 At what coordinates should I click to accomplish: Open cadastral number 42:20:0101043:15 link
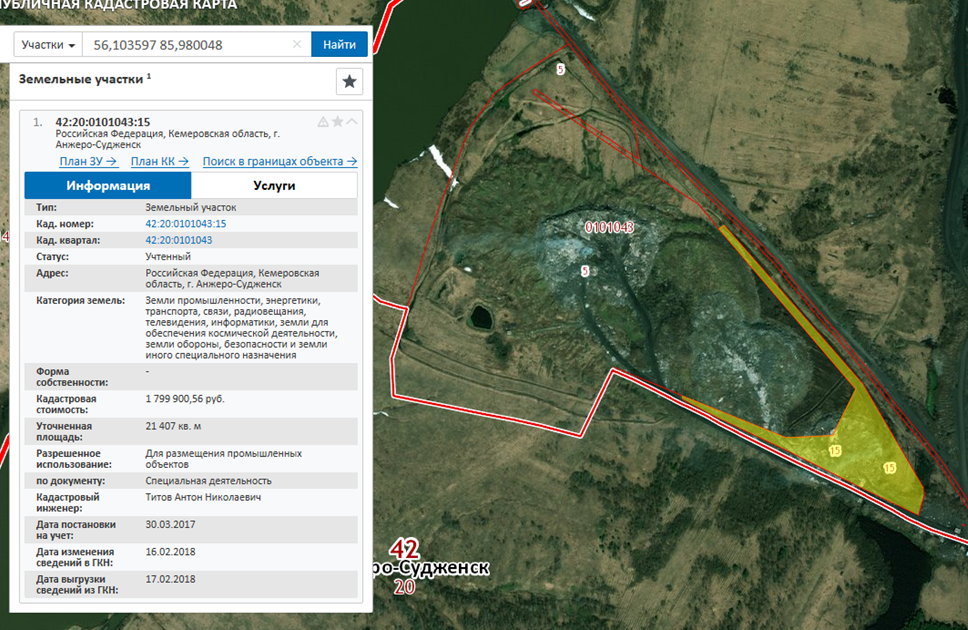pos(186,224)
